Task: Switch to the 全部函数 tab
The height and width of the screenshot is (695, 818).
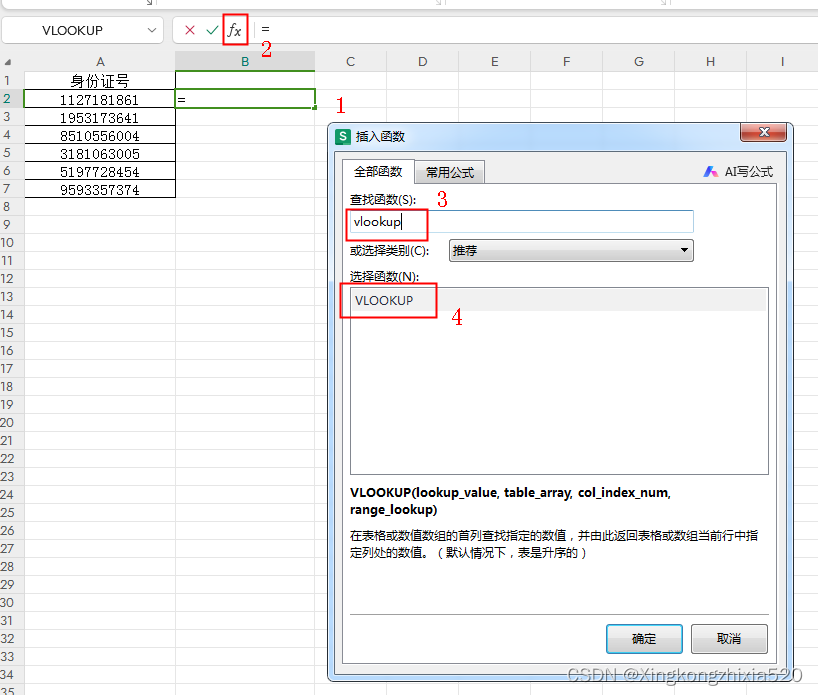Action: point(378,172)
